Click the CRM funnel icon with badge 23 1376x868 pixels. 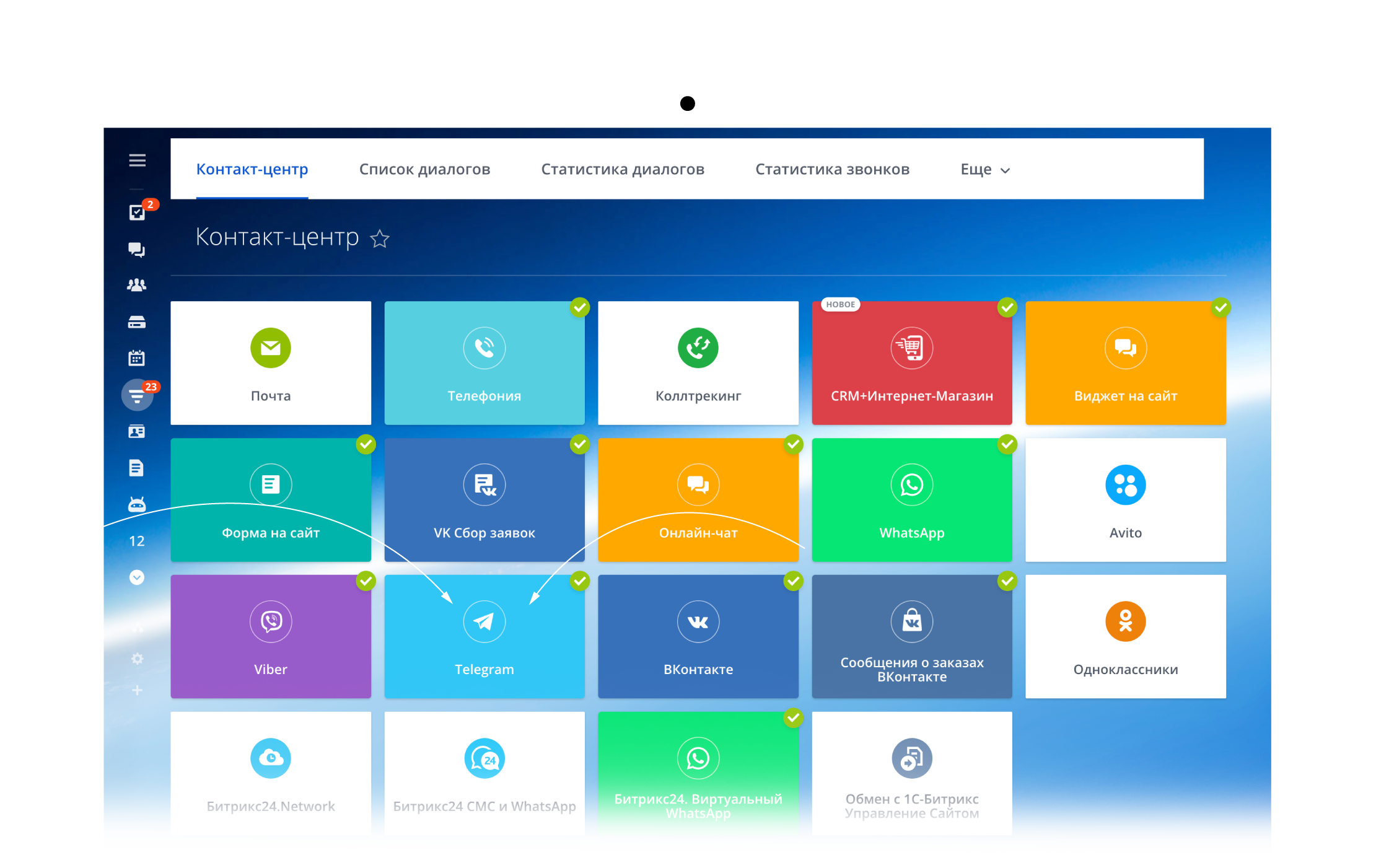[x=137, y=395]
